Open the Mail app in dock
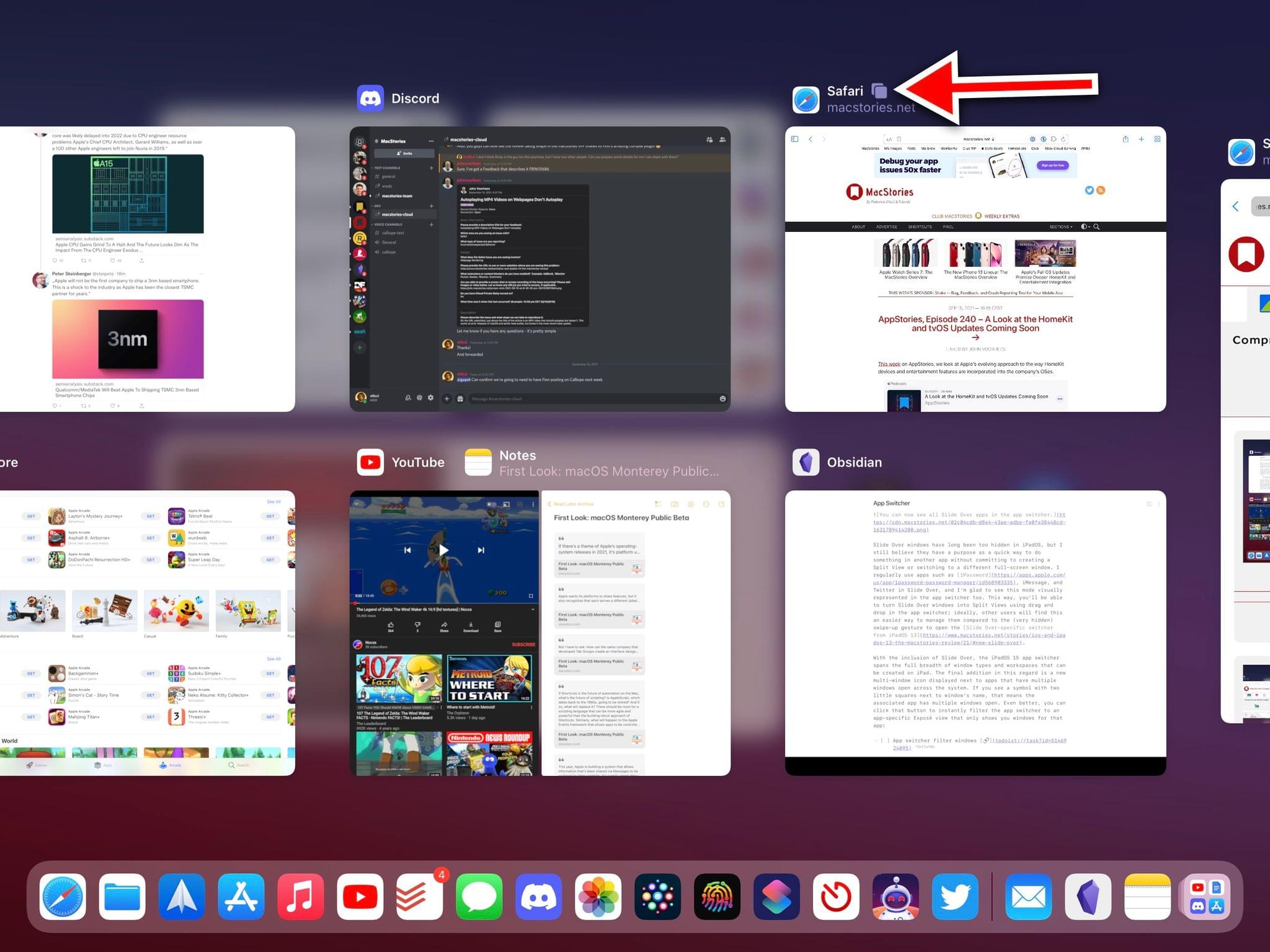Image resolution: width=1270 pixels, height=952 pixels. point(1028,896)
